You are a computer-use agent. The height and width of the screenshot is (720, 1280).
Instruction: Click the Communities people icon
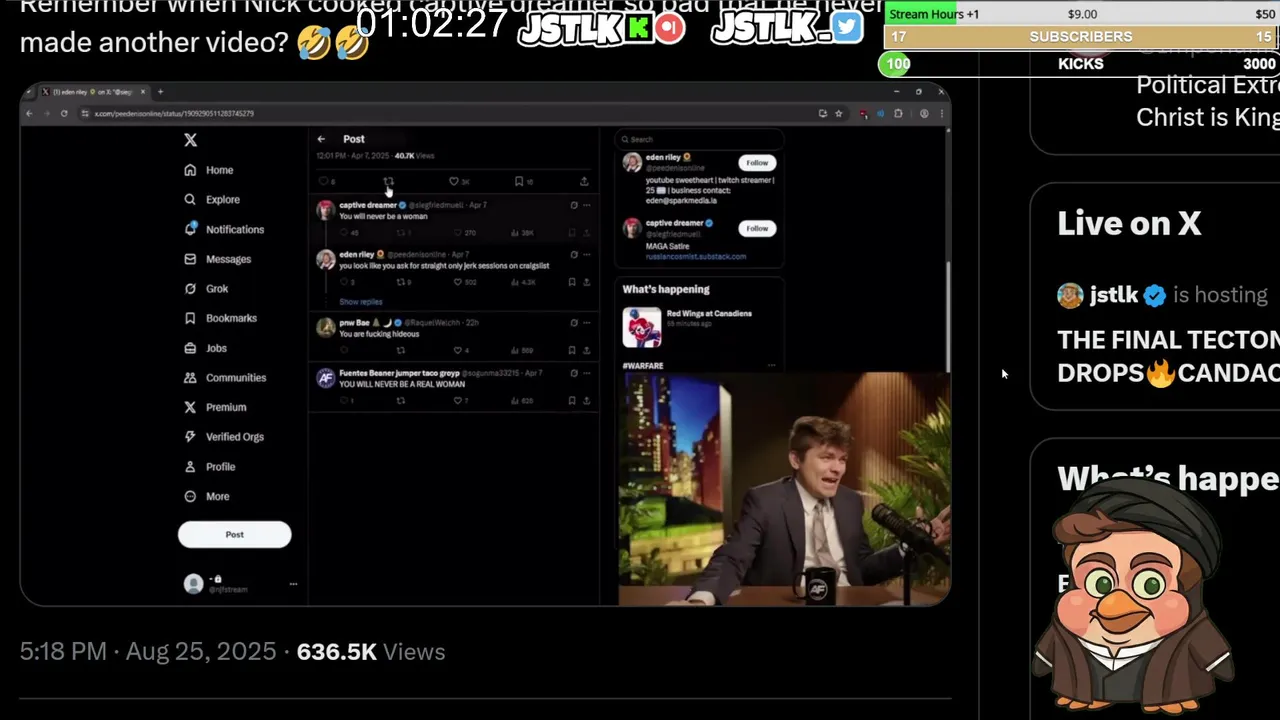click(190, 377)
